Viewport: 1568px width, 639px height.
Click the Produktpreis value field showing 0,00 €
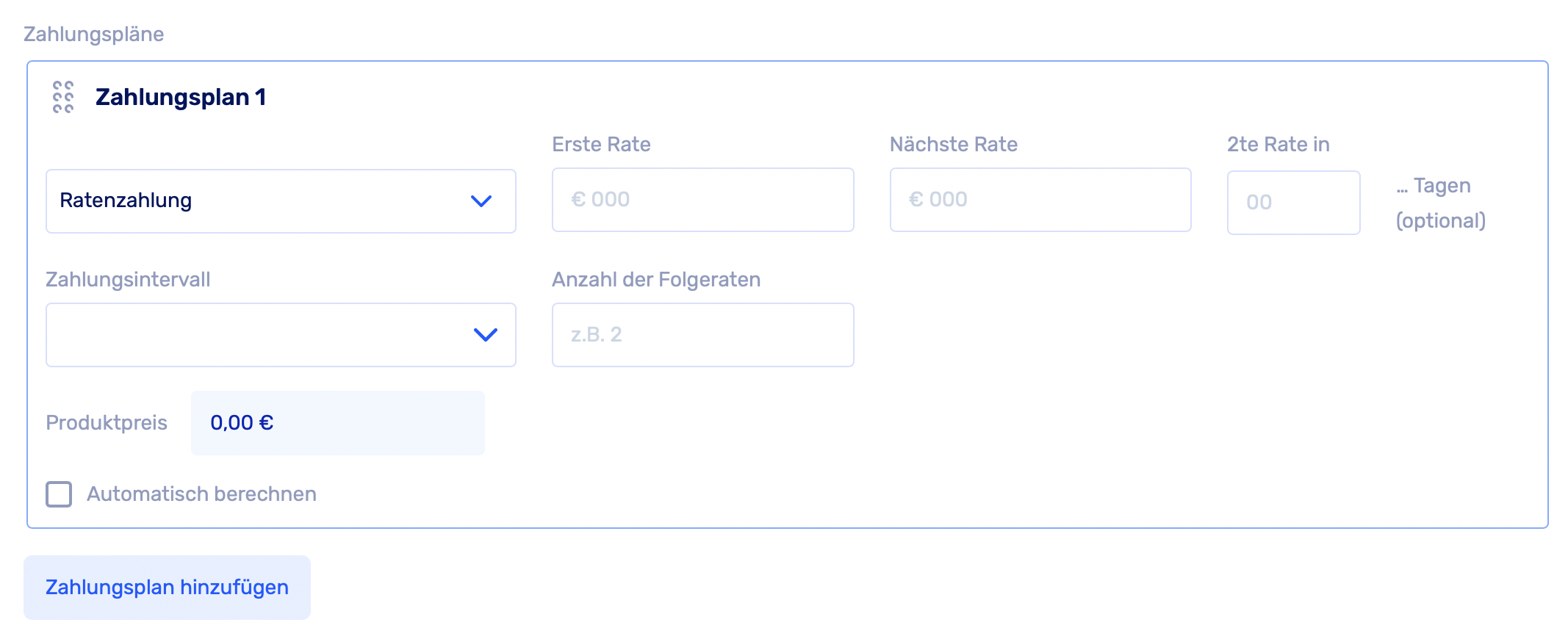[x=337, y=423]
